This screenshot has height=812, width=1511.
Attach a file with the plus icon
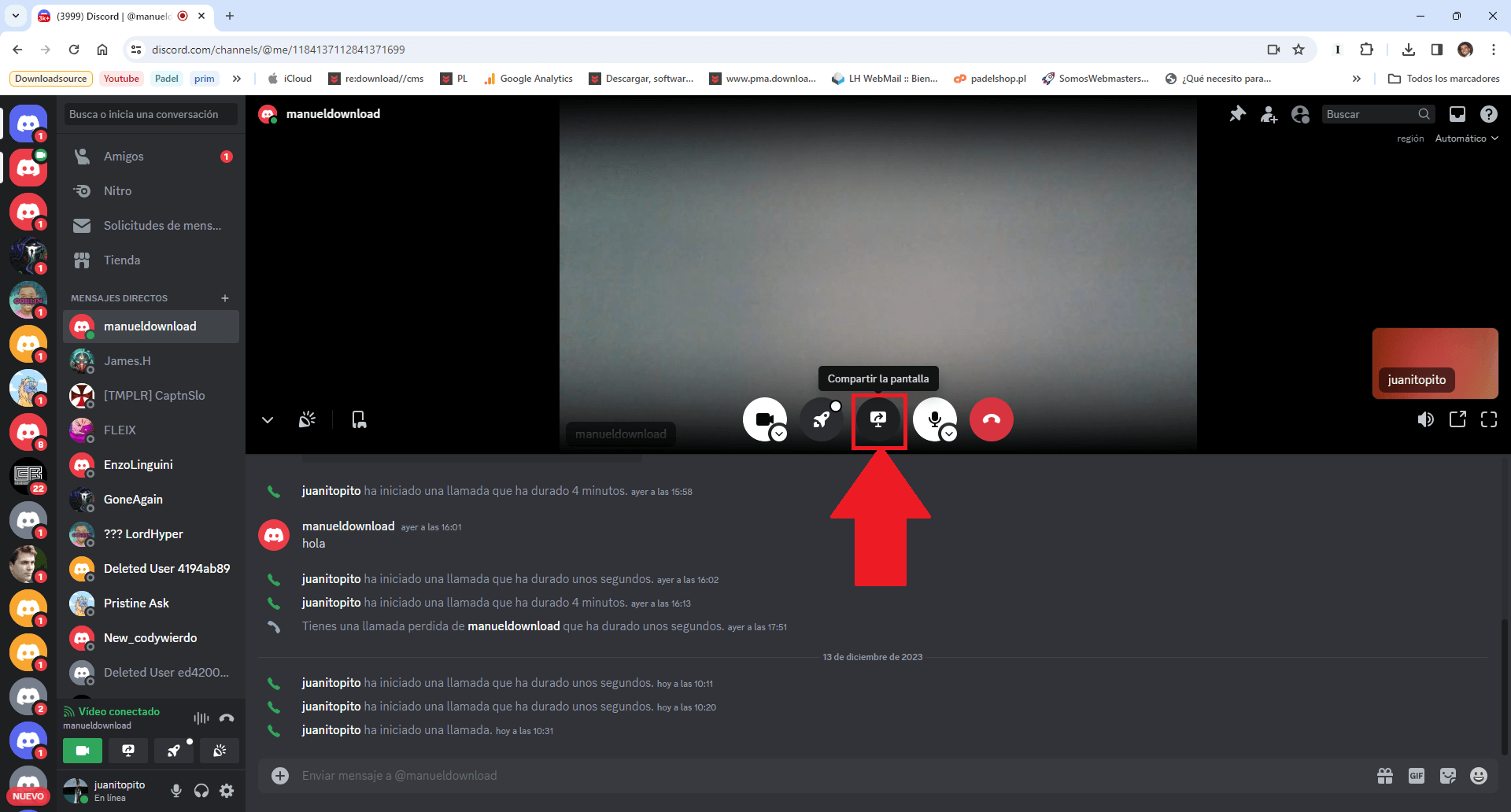coord(280,776)
